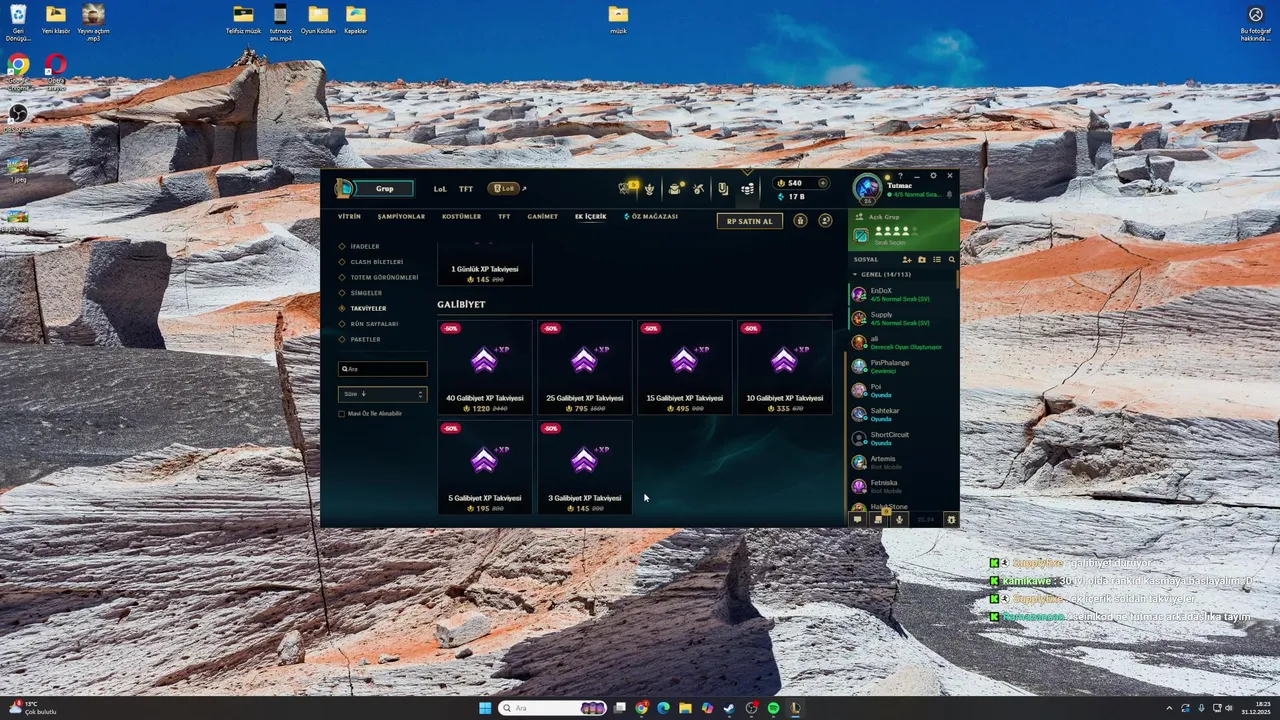
Task: Click the friend search magnifier icon
Action: 951,260
